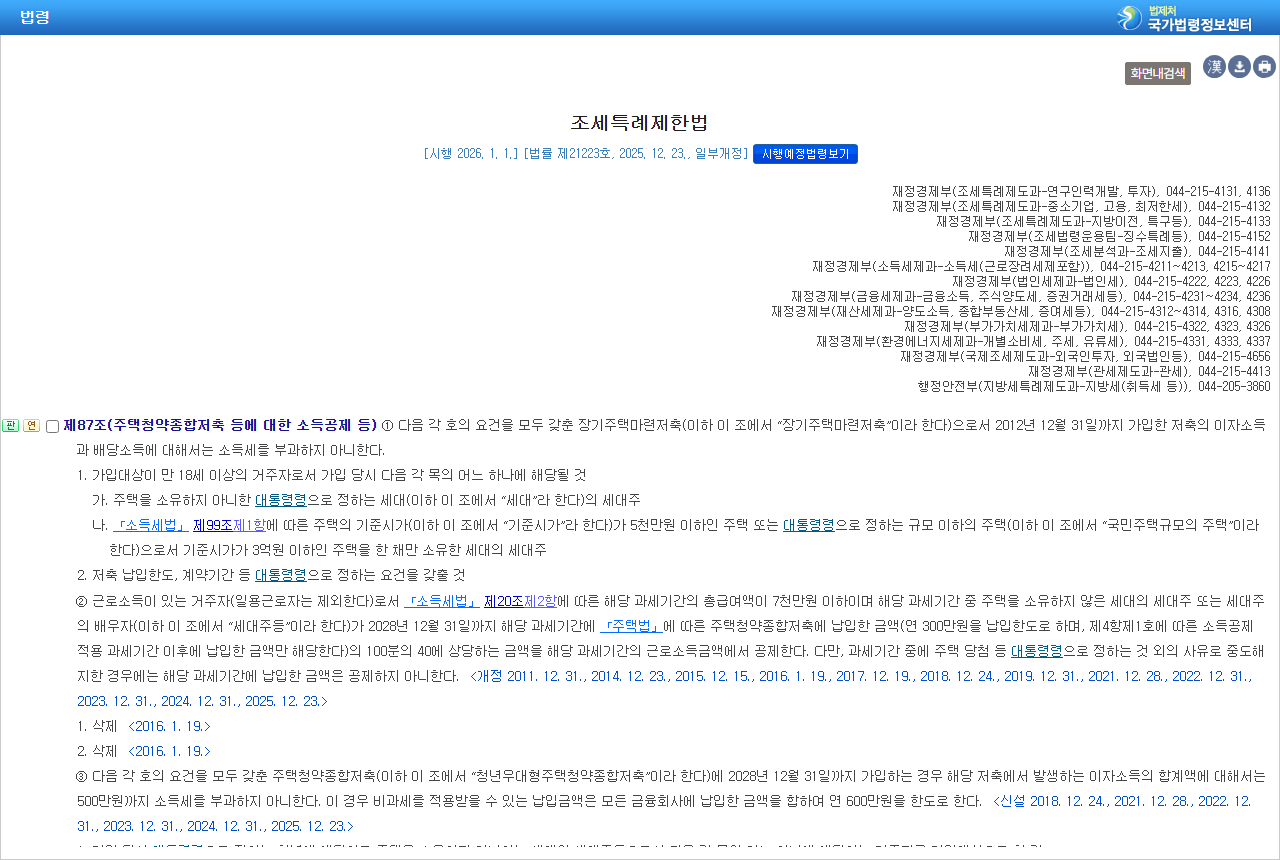Click the second 삭제 <2016. 1. 19.> line
Screen dimensions: 1280x860
click(x=144, y=751)
